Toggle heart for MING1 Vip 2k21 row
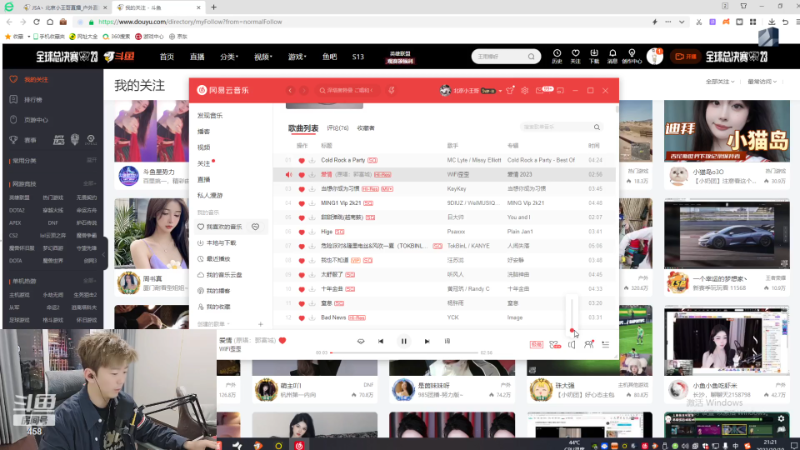 click(x=302, y=203)
